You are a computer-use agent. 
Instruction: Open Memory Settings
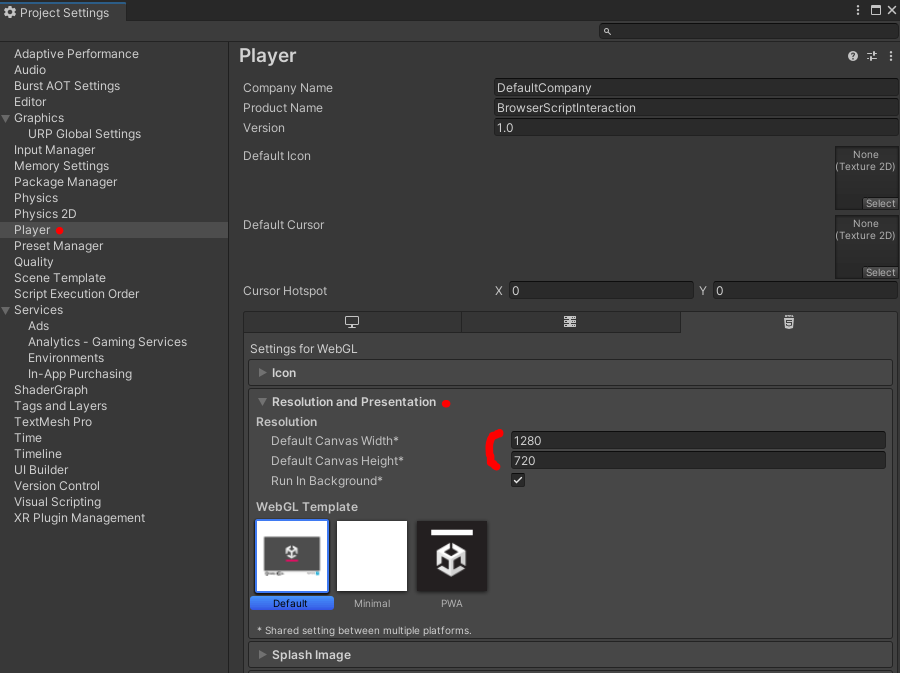[61, 166]
